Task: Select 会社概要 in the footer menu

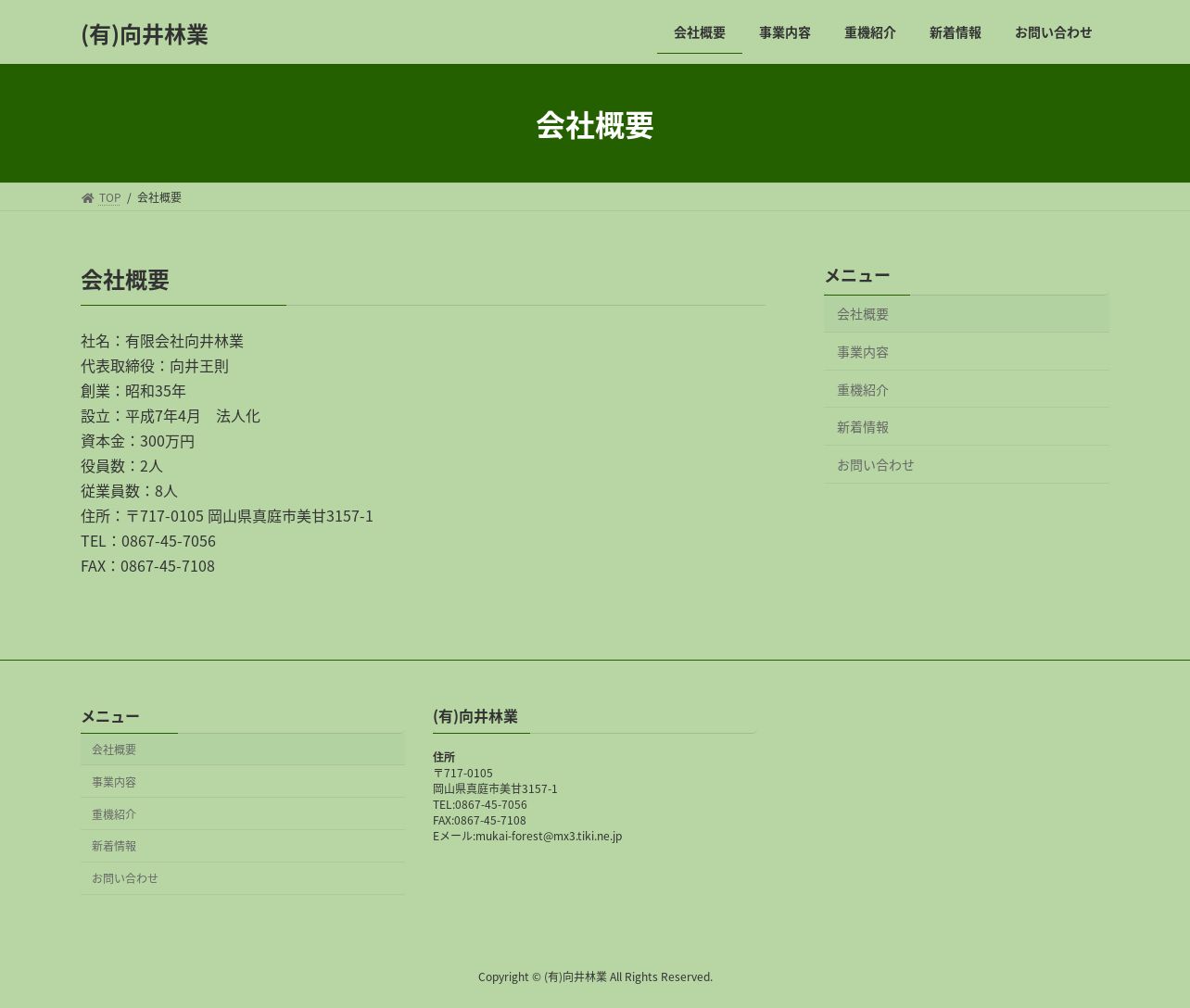Action: click(243, 750)
